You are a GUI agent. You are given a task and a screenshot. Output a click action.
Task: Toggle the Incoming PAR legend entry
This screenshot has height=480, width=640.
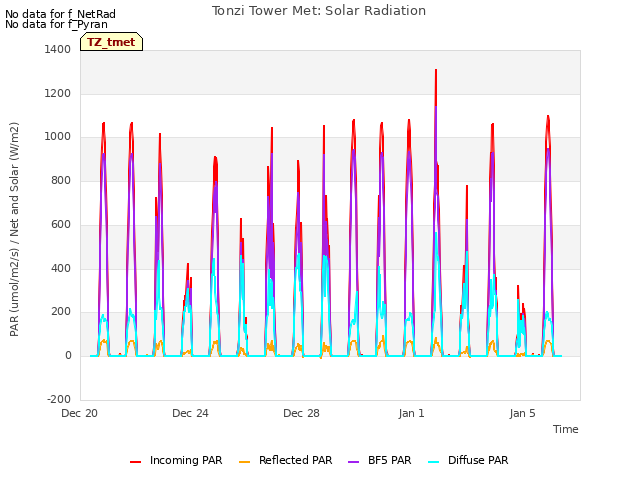176,460
